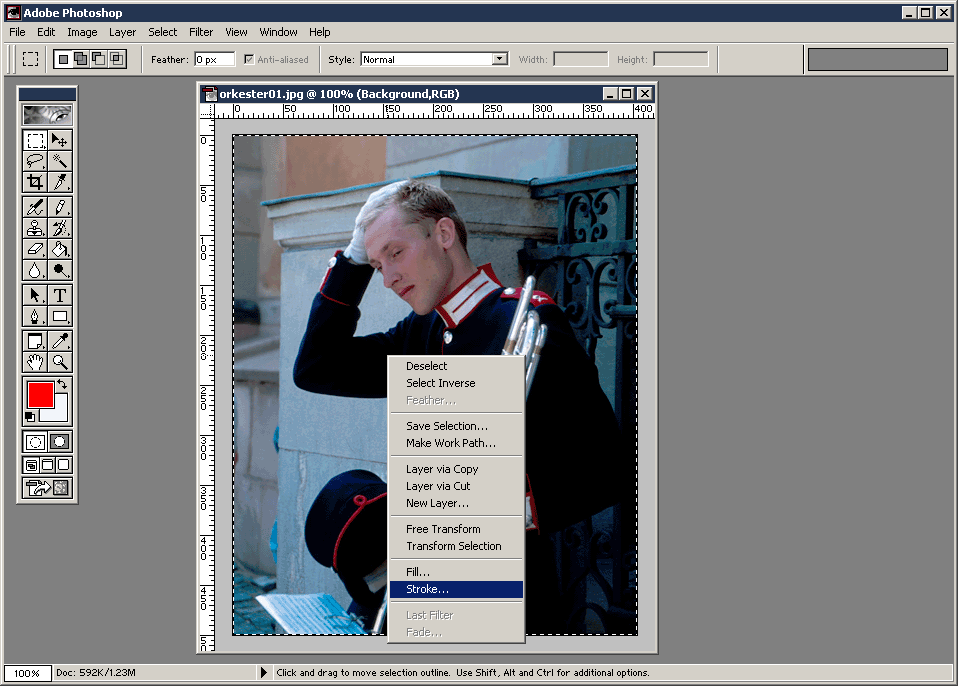This screenshot has width=958, height=686.
Task: Select the Eraser tool
Action: point(35,249)
